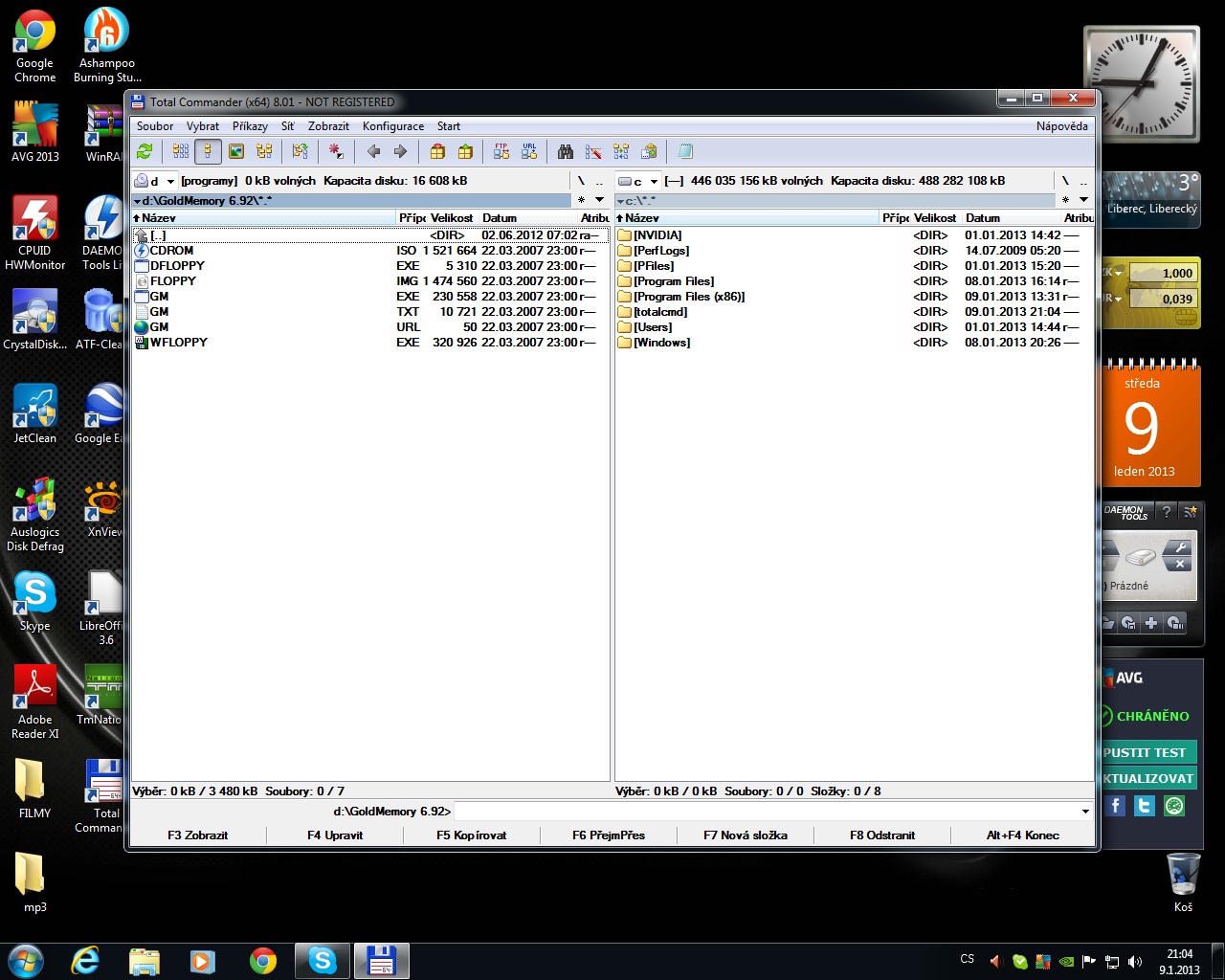Select the [totalcmd] folder

854,312
